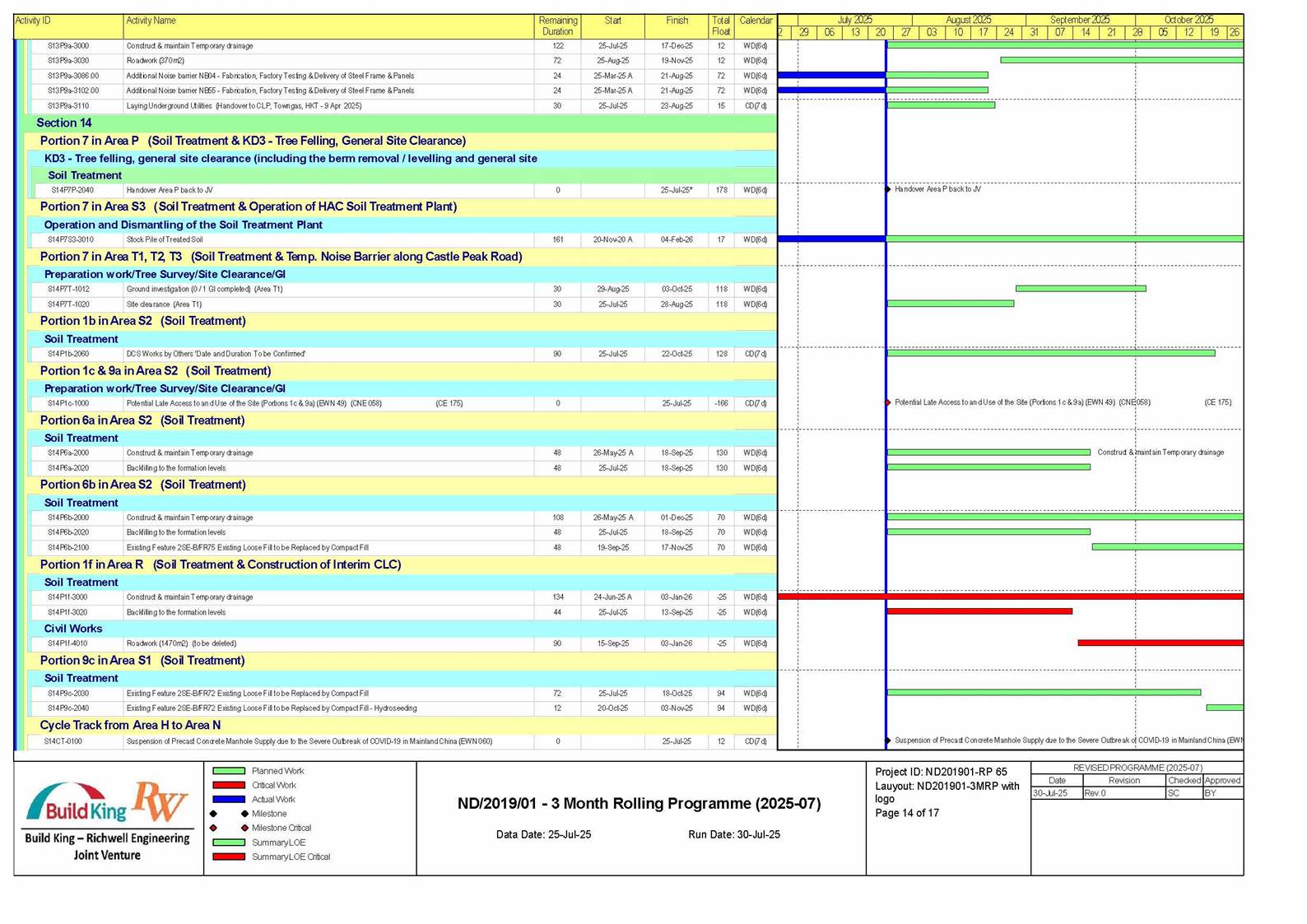Click the August 2025 timescale header
This screenshot has height=924, width=1307.
tap(969, 20)
